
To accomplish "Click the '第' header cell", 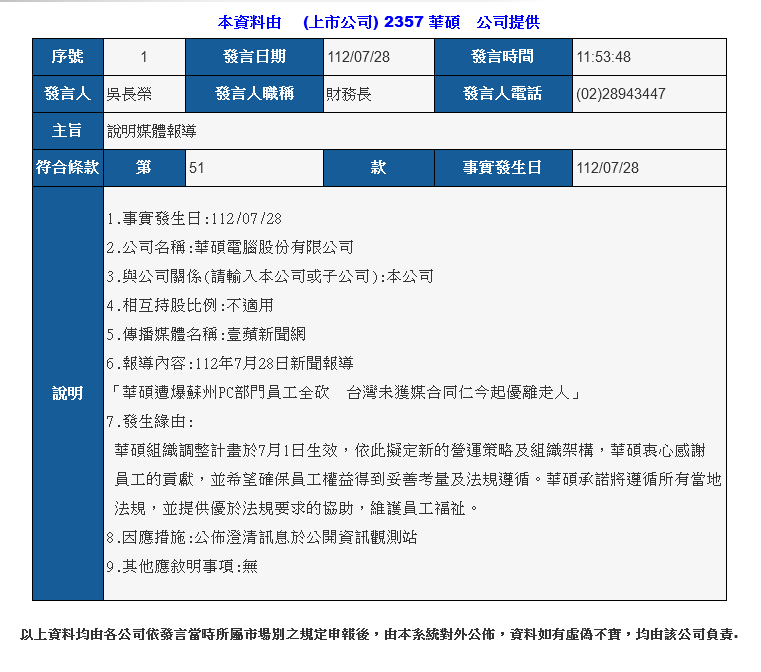I will click(144, 168).
